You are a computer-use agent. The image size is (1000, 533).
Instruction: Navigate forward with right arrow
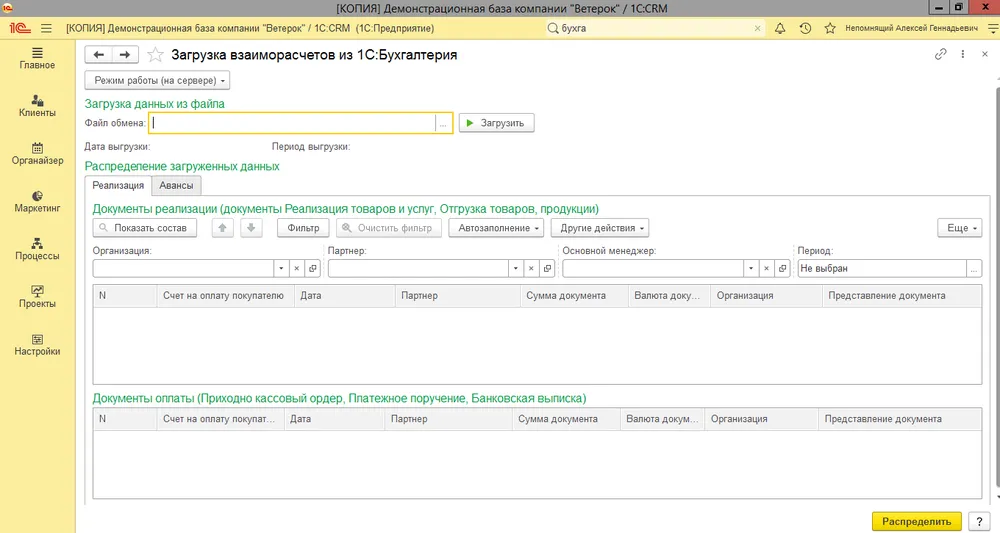point(125,55)
